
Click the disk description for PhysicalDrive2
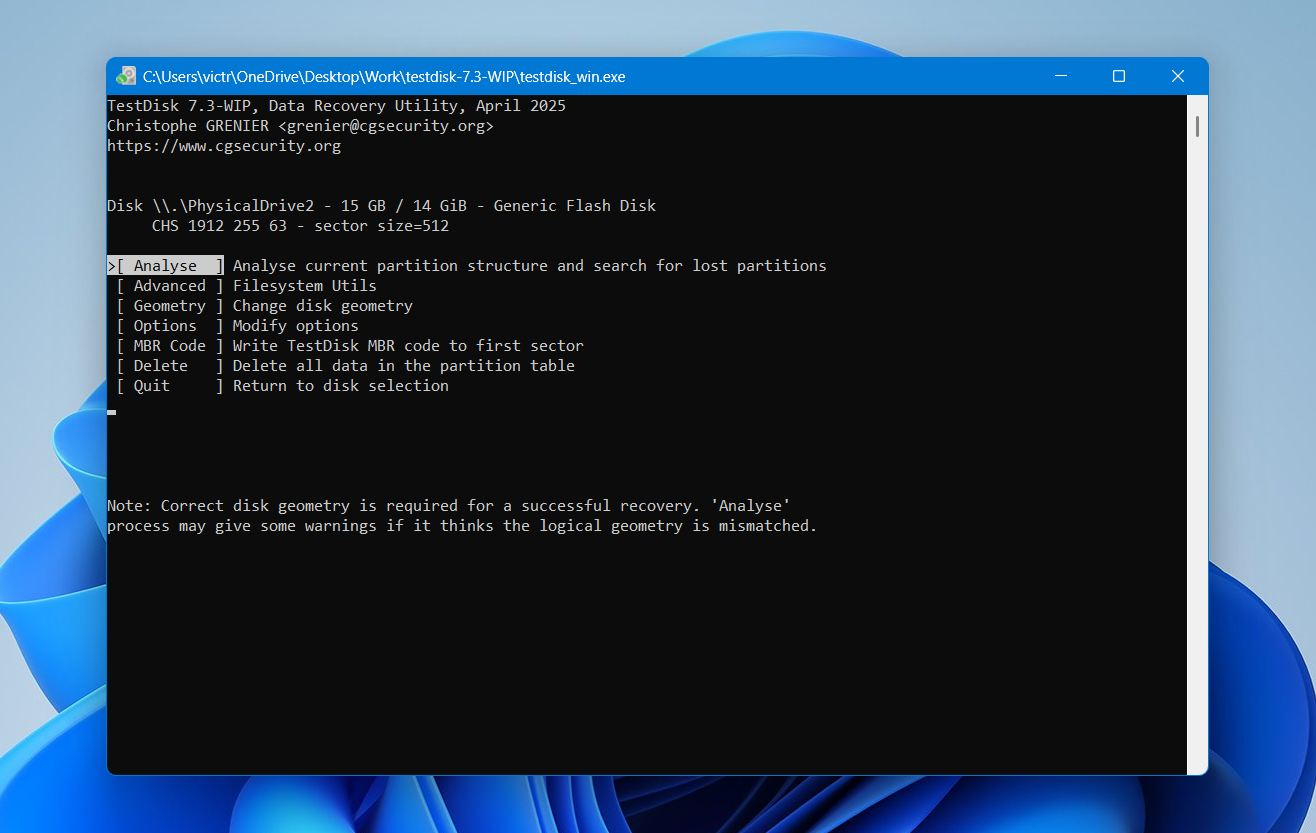382,205
